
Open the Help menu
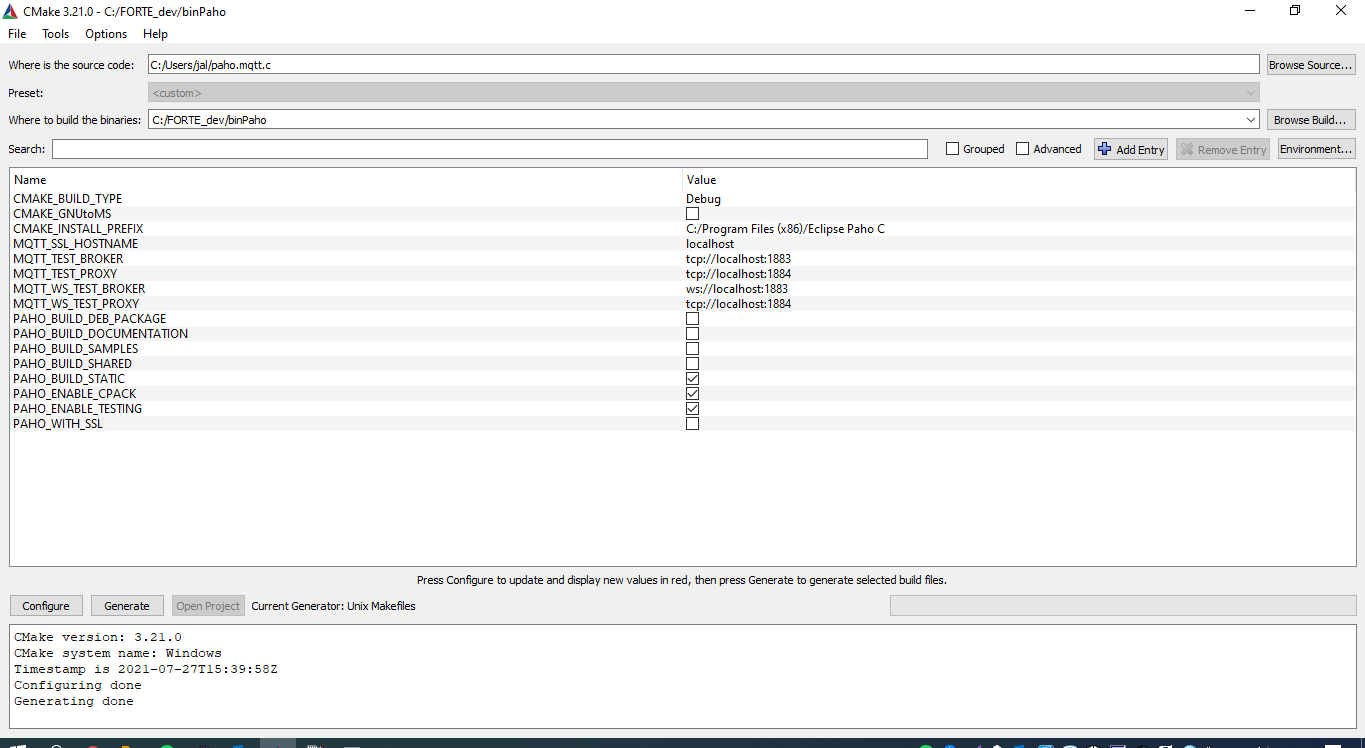(x=155, y=34)
